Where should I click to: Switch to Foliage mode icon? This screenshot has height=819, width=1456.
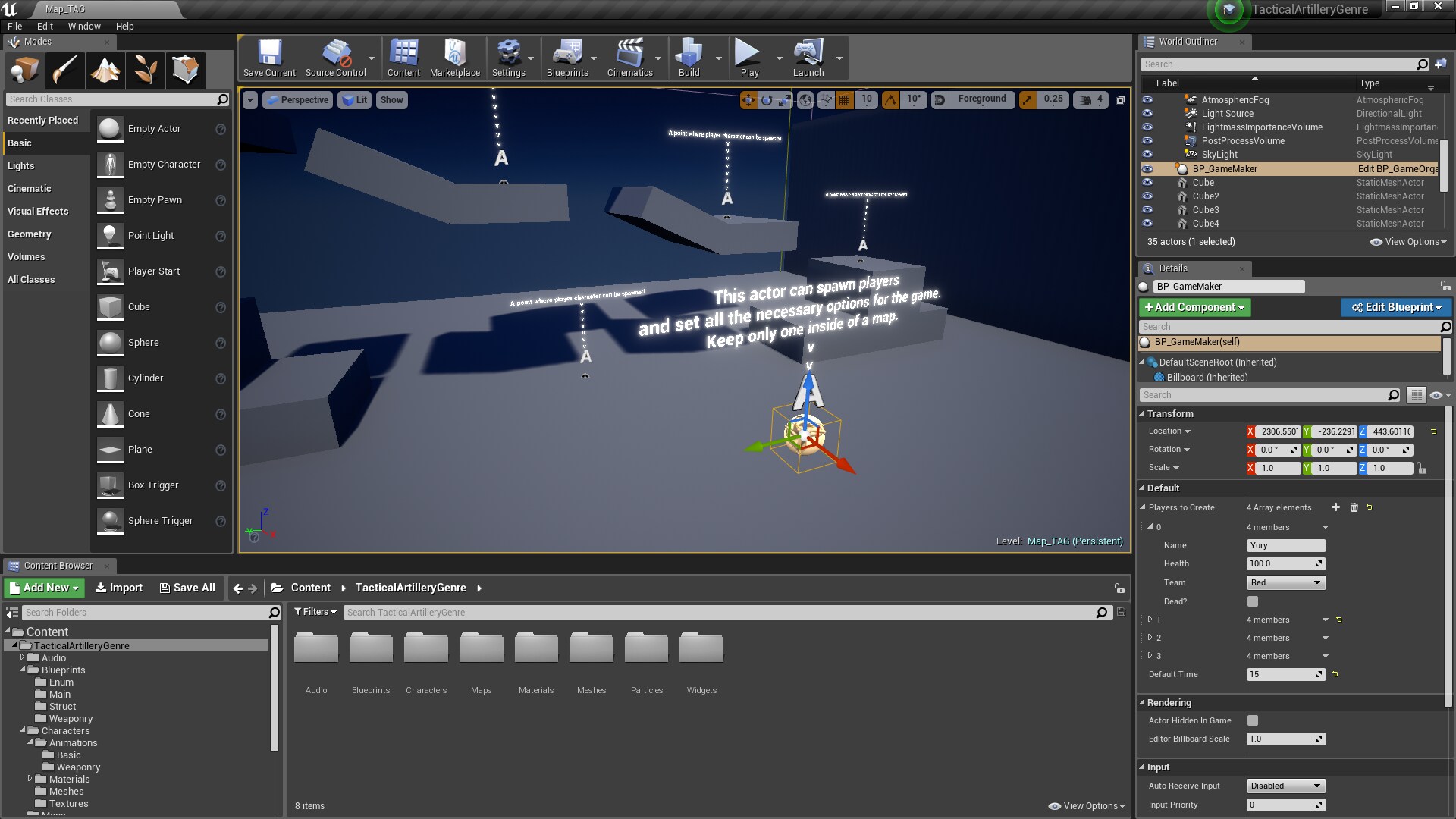tap(146, 71)
